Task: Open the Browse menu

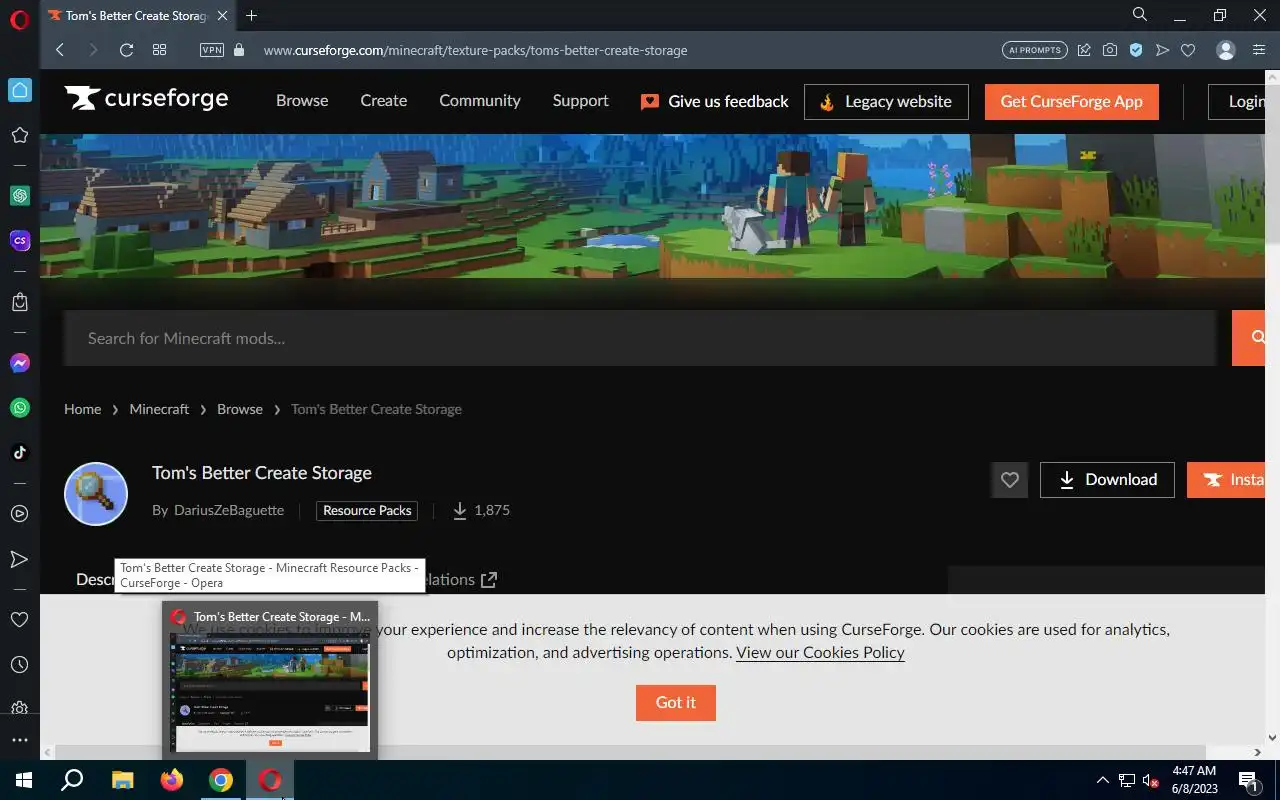Action: tap(302, 101)
